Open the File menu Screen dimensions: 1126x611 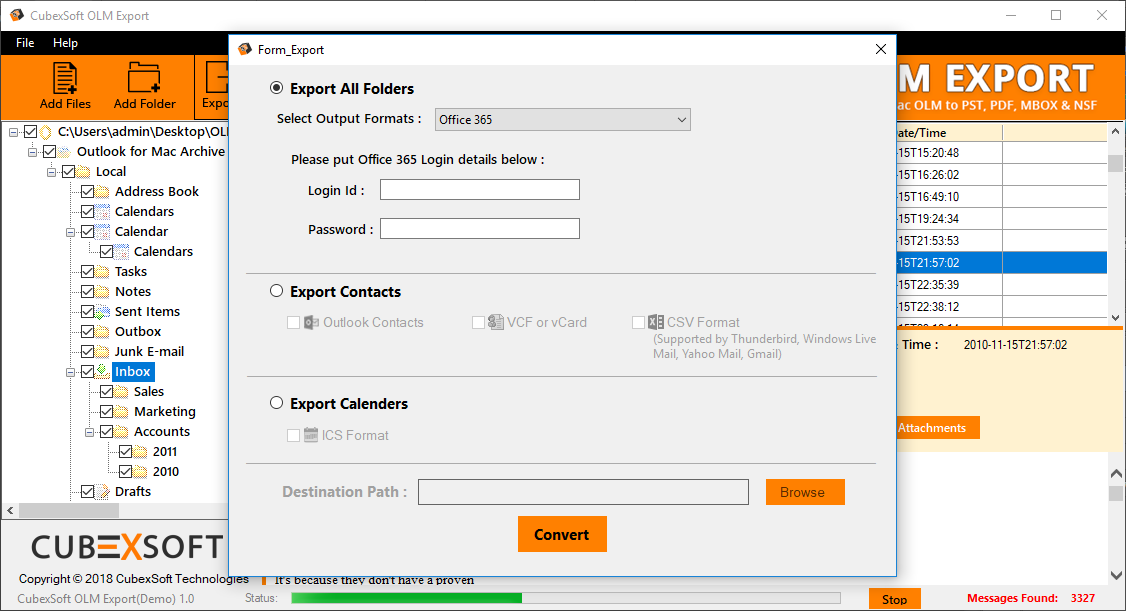click(x=25, y=43)
